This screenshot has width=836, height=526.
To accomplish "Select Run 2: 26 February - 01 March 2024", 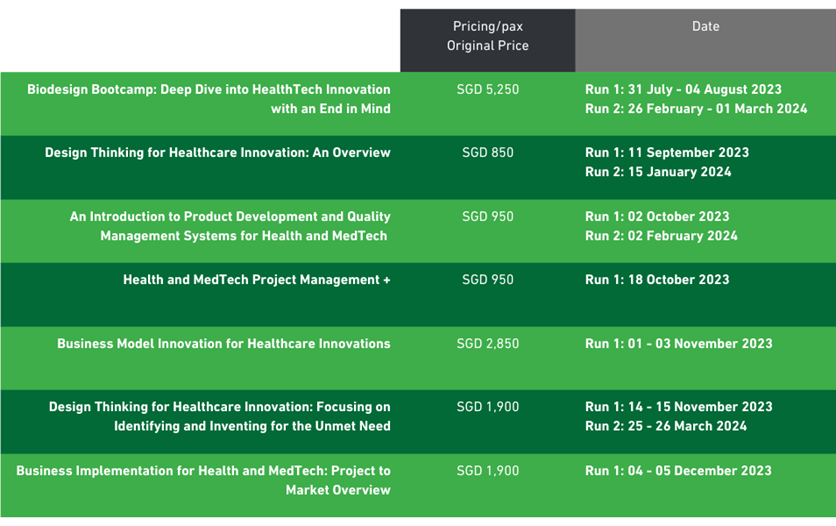I will point(696,109).
